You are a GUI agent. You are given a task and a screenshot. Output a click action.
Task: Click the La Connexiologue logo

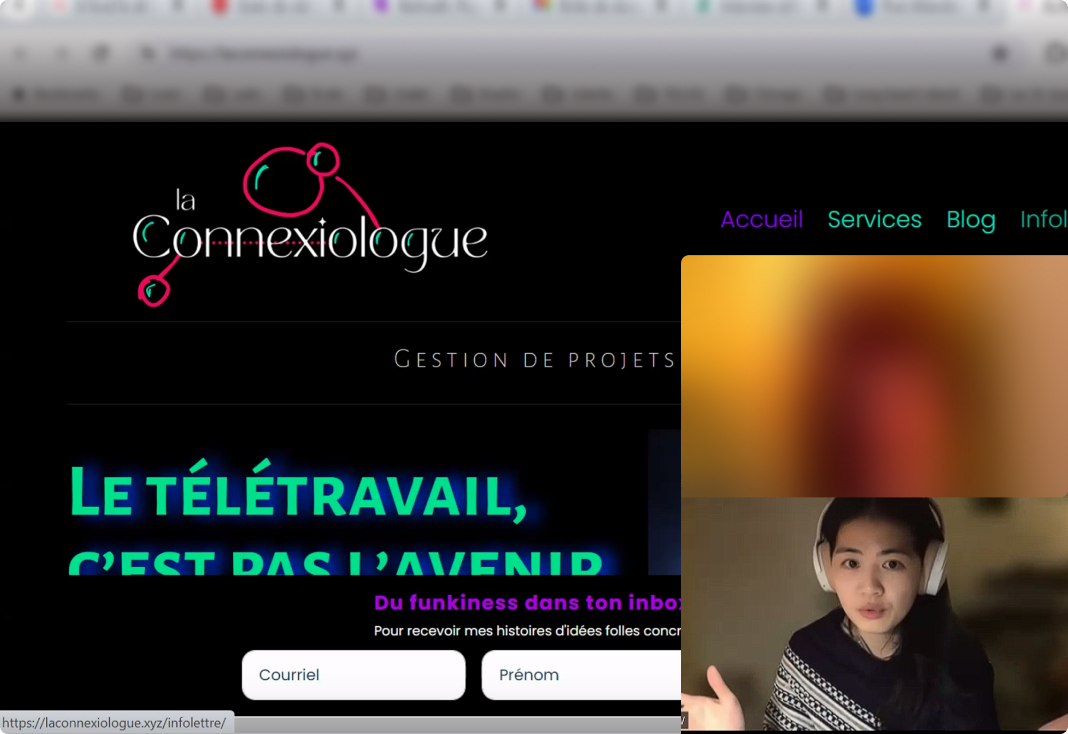310,225
